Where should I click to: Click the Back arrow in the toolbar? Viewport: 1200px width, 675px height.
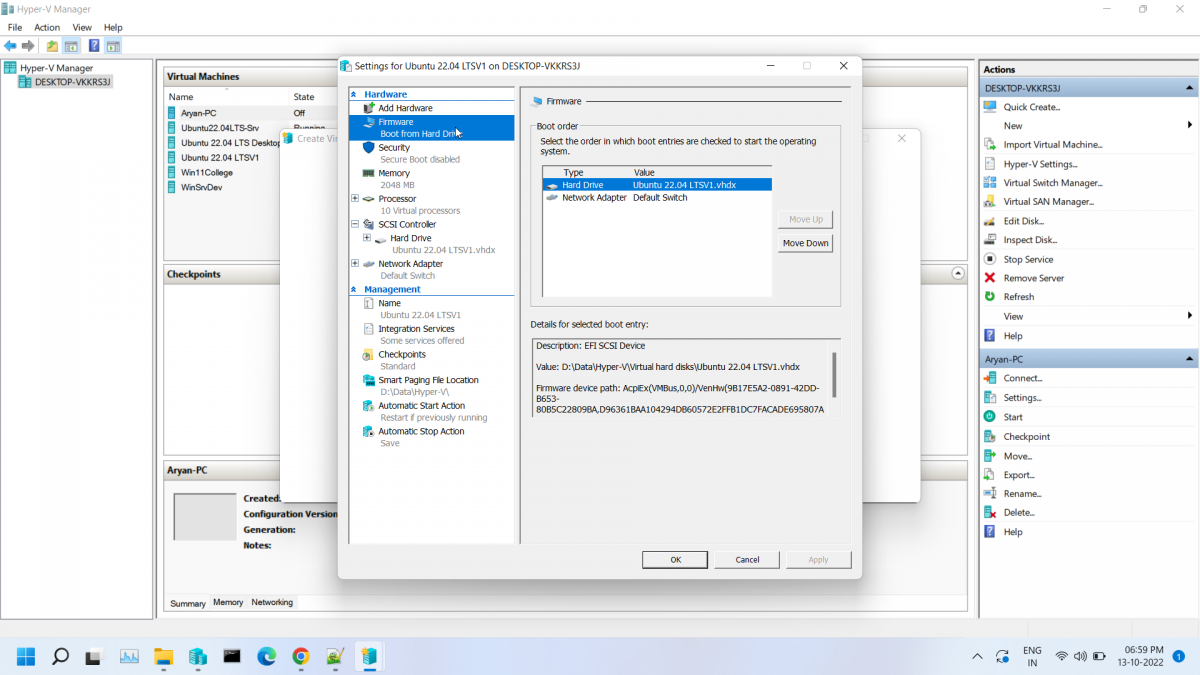click(x=10, y=46)
